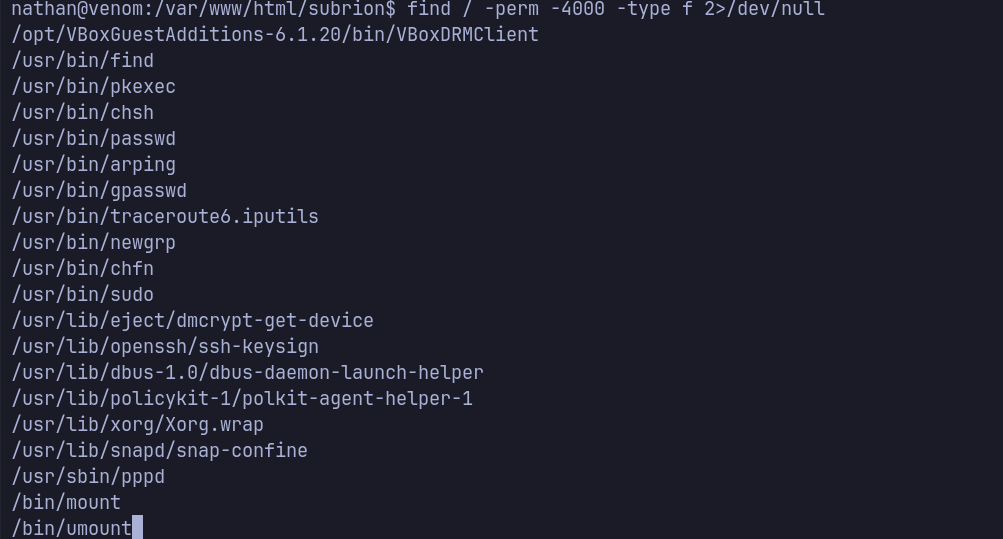Click the /usr/bin/find output line
Screen dimensions: 1003x539
pyautogui.click(x=83, y=61)
